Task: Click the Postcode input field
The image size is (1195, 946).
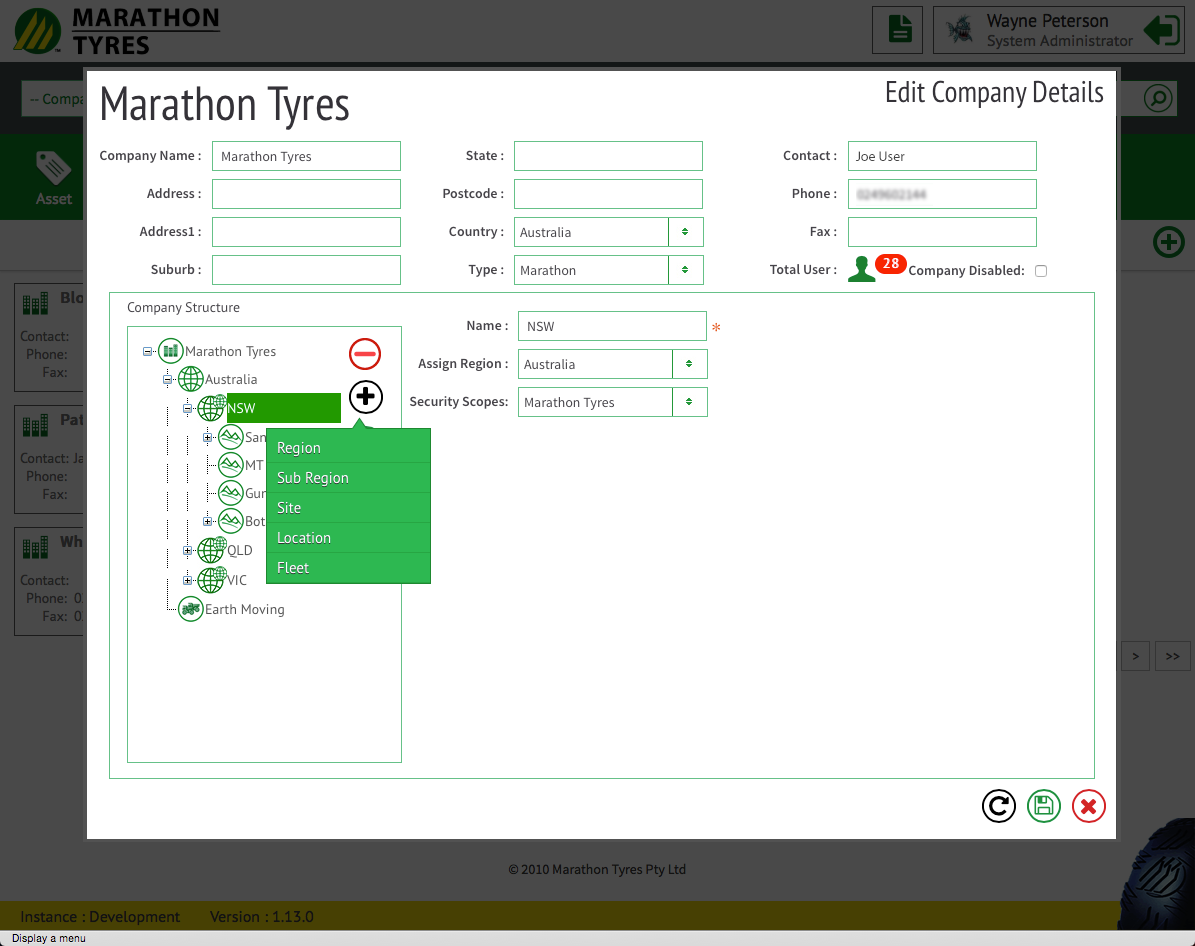Action: coord(608,194)
